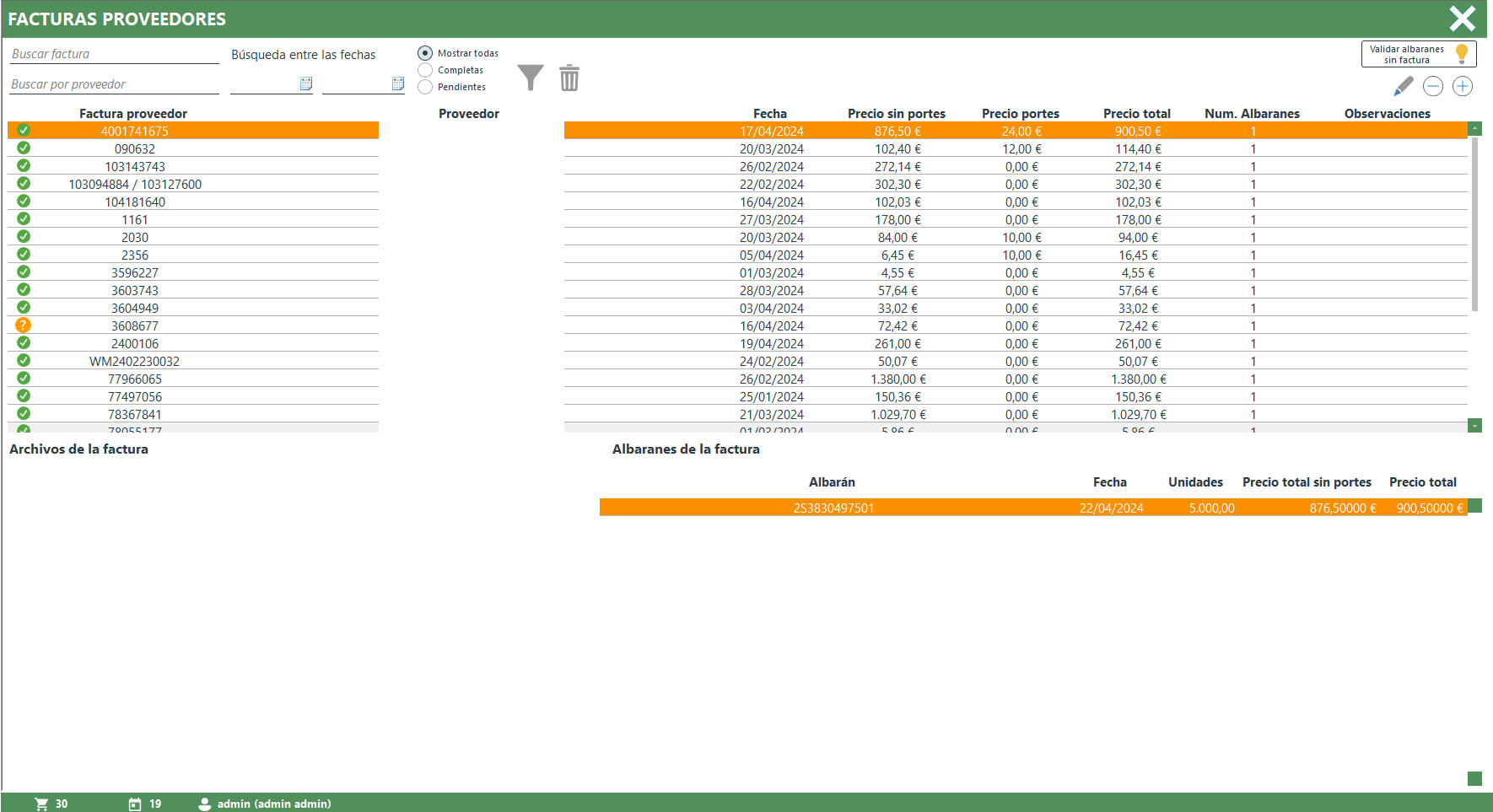Click the plus add invoice icon

[1463, 86]
